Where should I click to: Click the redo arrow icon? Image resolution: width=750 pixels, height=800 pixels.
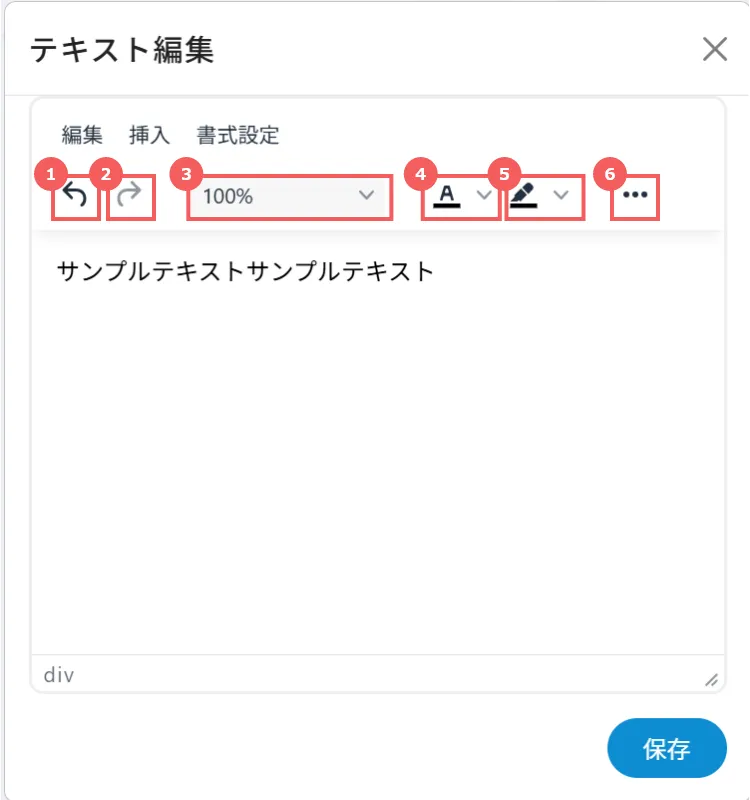tap(130, 196)
